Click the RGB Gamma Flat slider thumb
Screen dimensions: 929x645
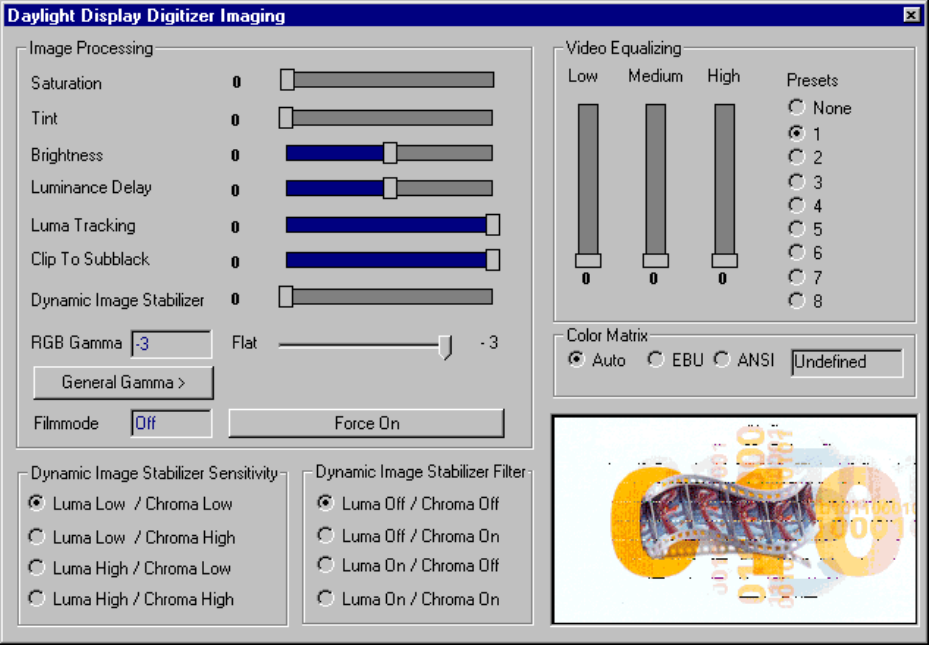(x=445, y=346)
